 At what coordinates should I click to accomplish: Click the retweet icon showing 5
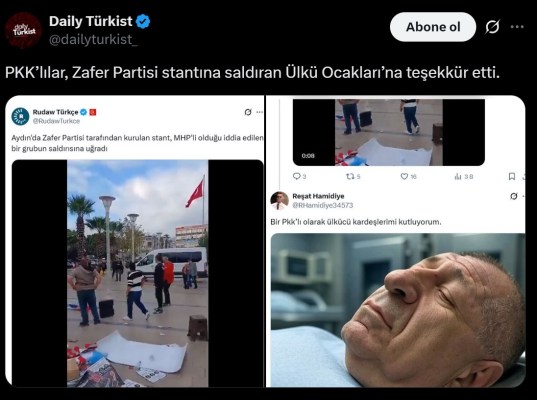click(x=349, y=176)
